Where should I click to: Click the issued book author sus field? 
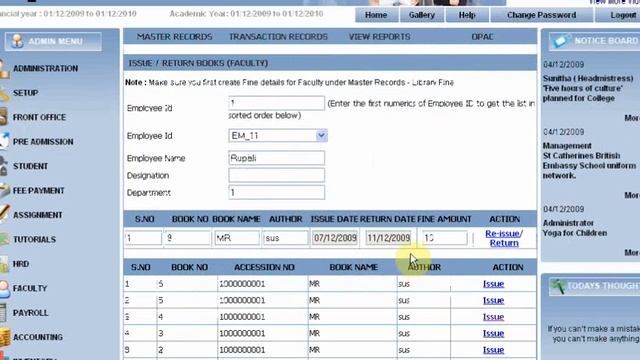point(285,238)
